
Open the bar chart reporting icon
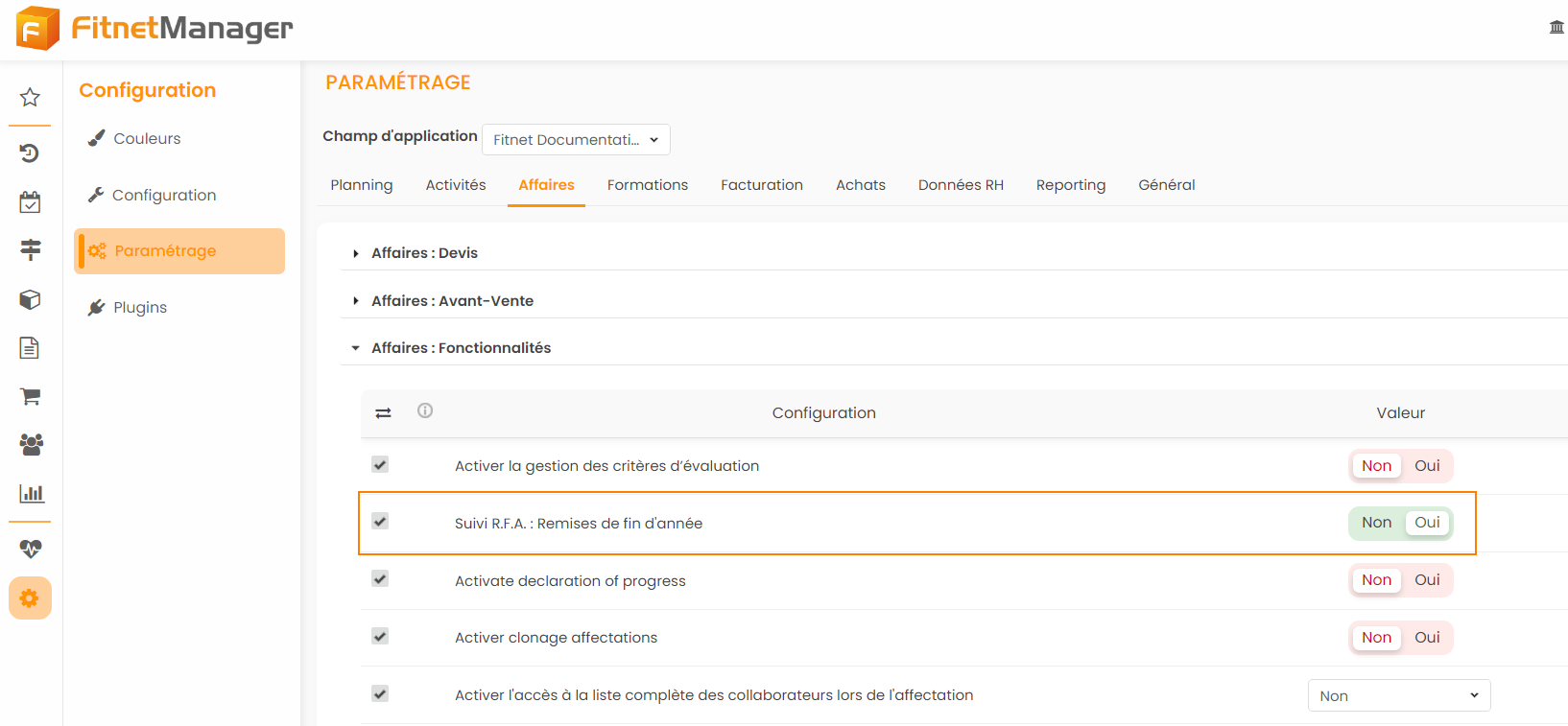[31, 493]
